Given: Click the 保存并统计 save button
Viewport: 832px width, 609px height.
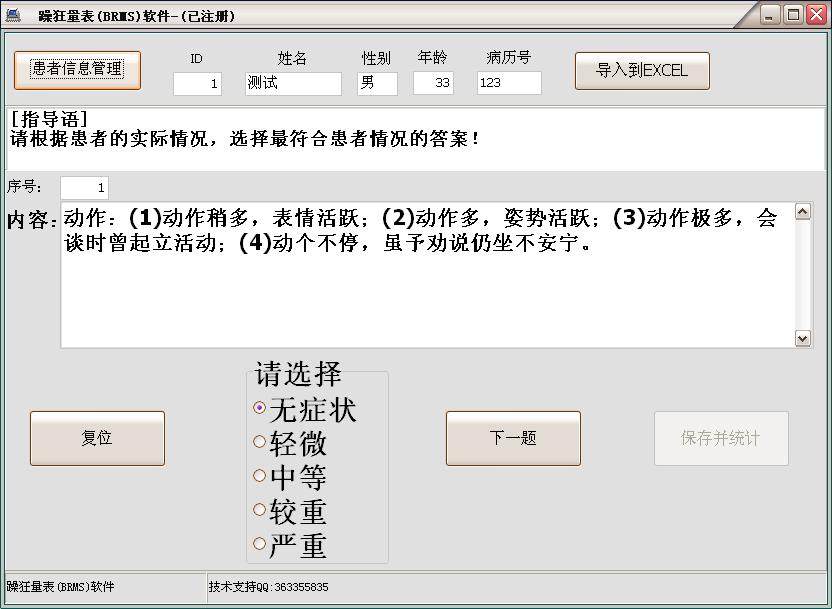Looking at the screenshot, I should coord(721,438).
